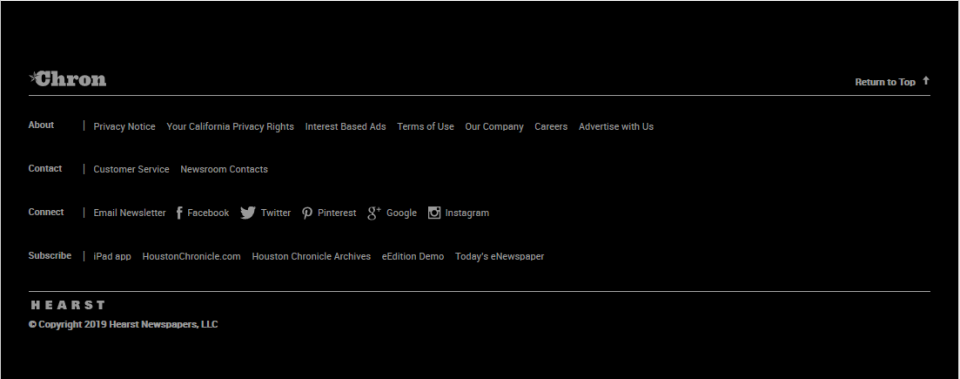Click the About section label

click(41, 125)
